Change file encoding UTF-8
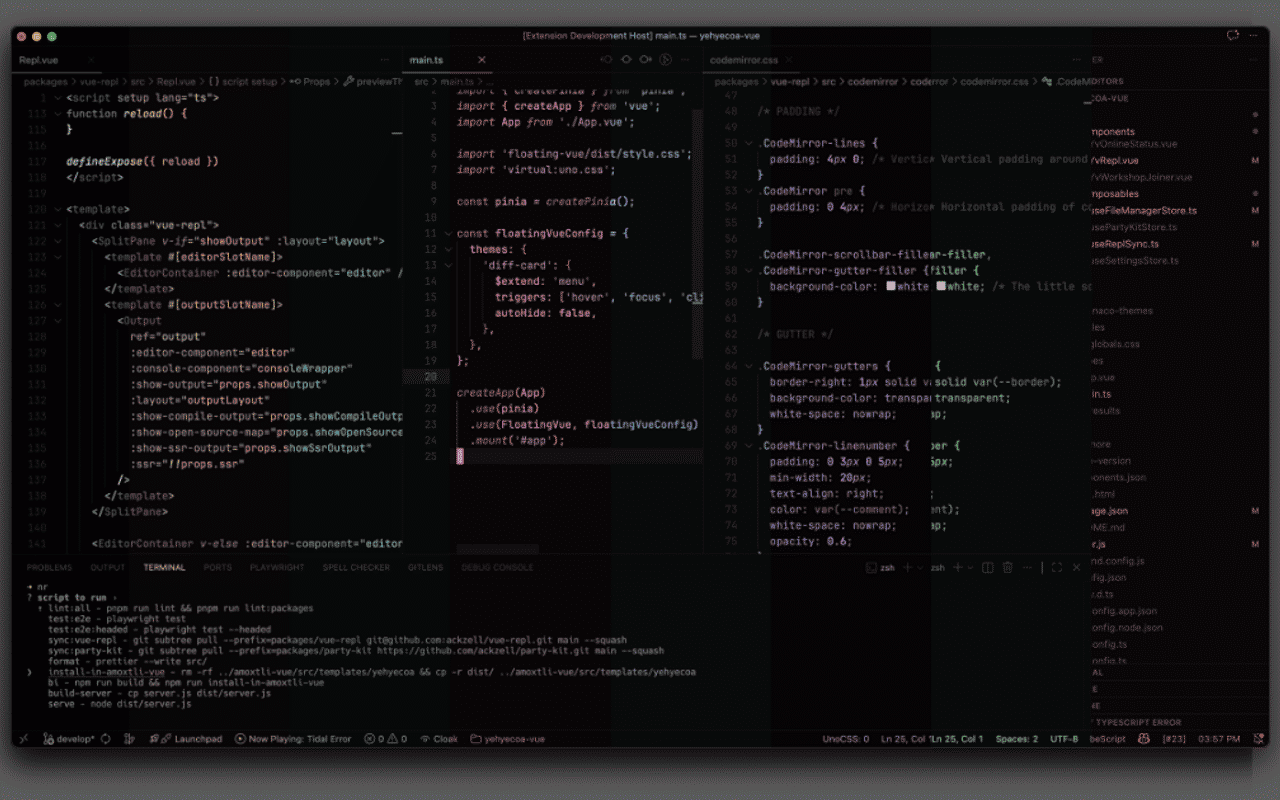Screen dimensions: 1280x800 [x=1064, y=739]
